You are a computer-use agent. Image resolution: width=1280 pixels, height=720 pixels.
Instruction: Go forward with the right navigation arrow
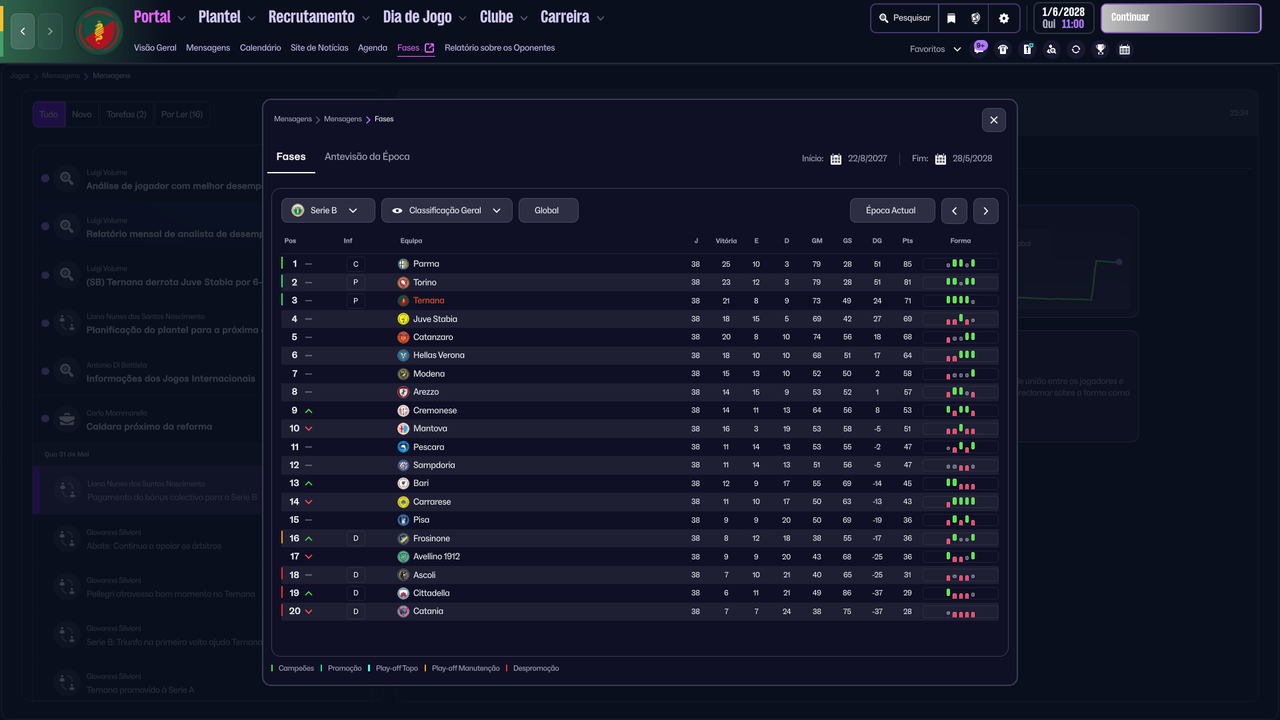(50, 31)
